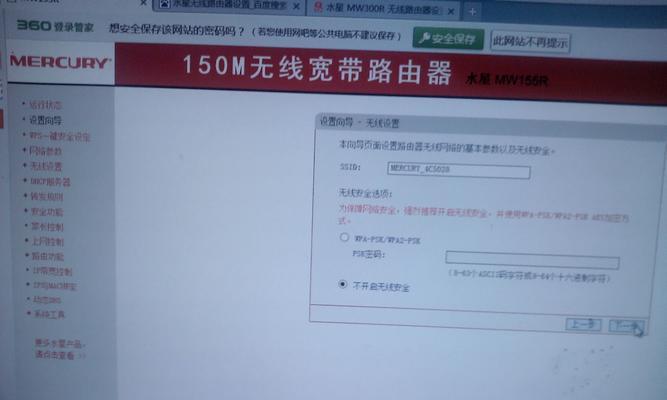
Task: Close the 水星 MW300R tab
Action: tap(451, 11)
